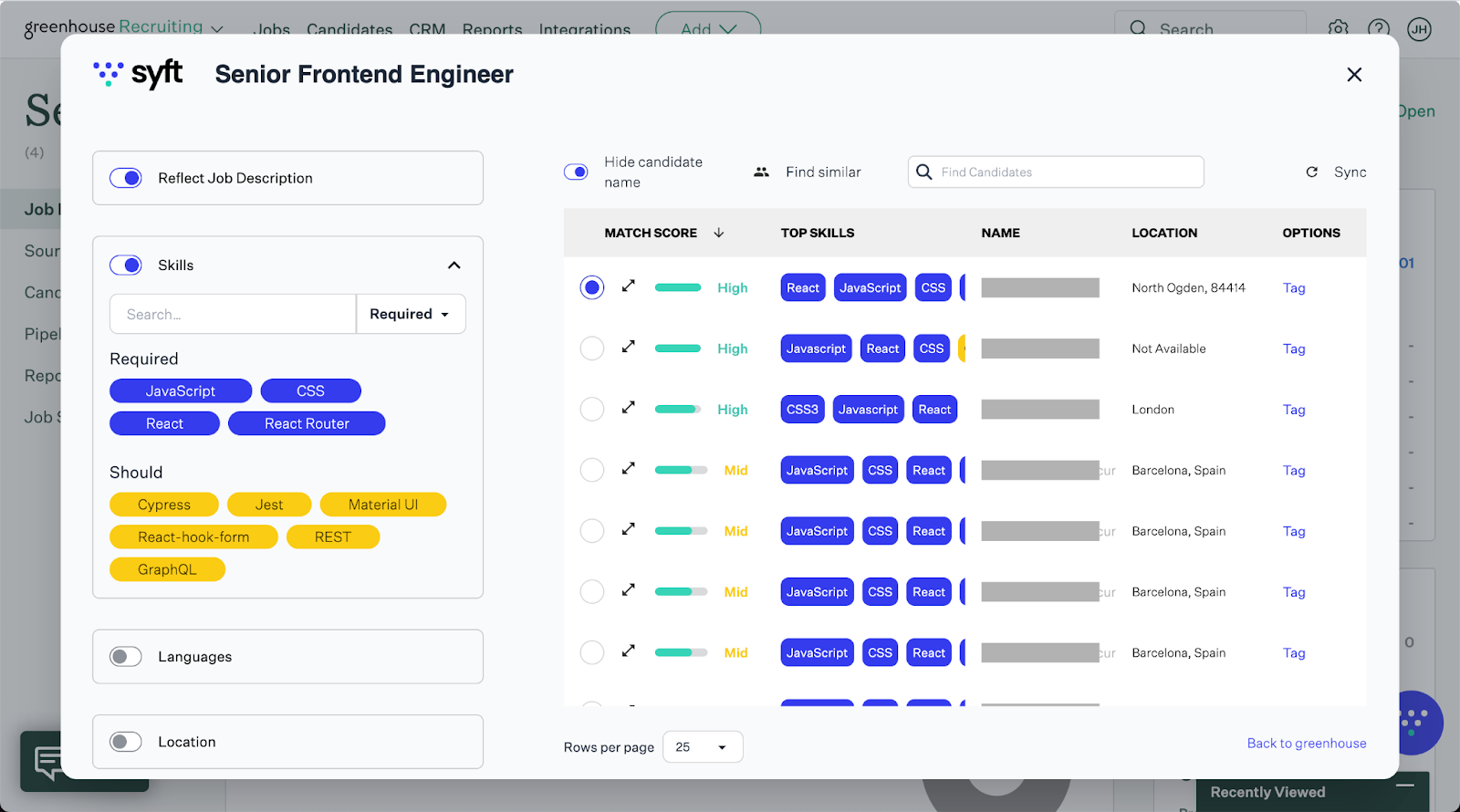Viewport: 1460px width, 812px height.
Task: Click the LOCATION column header
Action: pos(1164,233)
